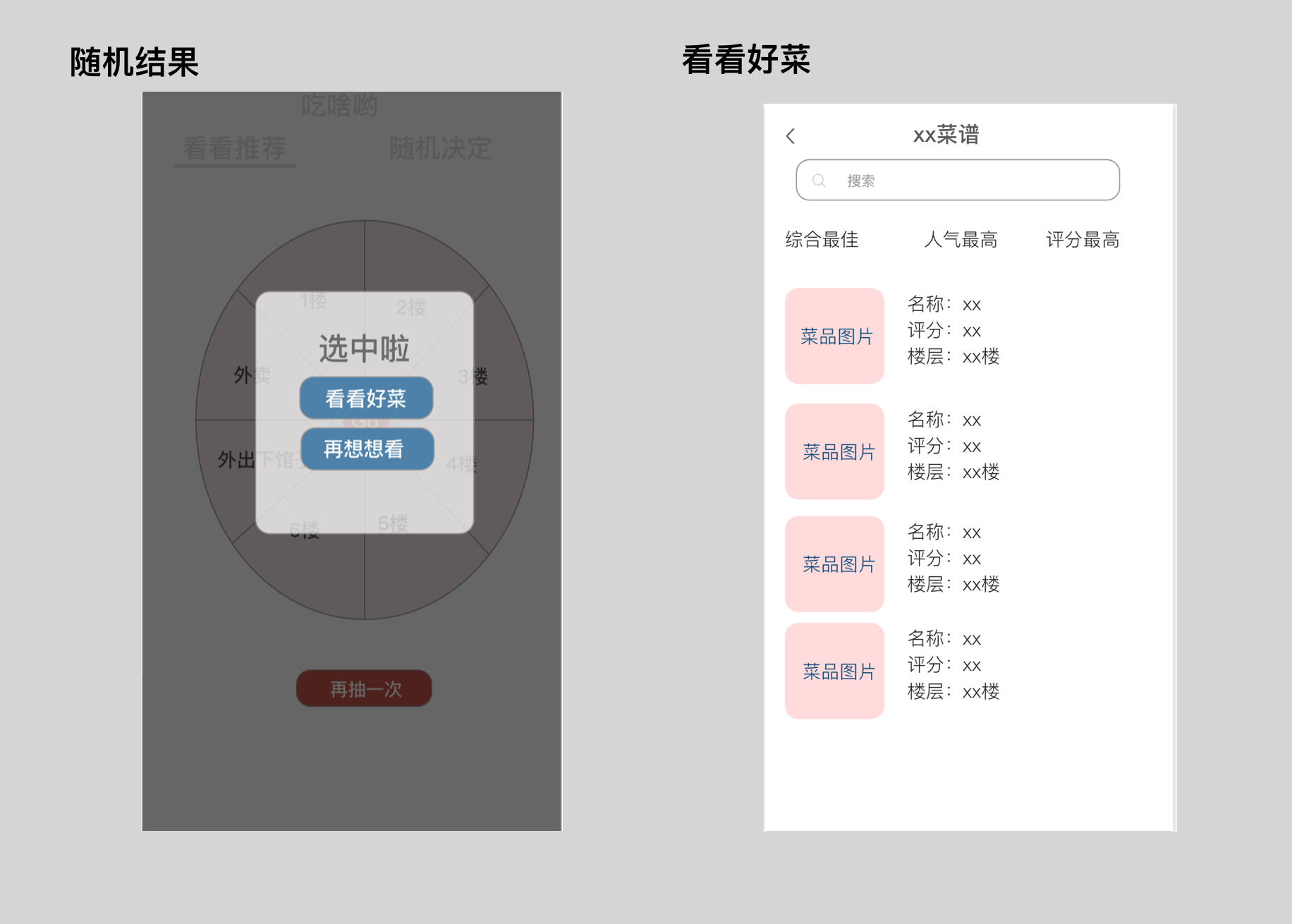Click 评分: xx of first dish

944,330
